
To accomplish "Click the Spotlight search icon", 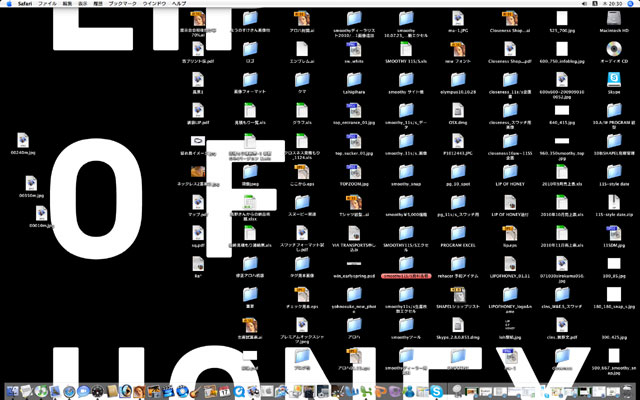I will [631, 5].
